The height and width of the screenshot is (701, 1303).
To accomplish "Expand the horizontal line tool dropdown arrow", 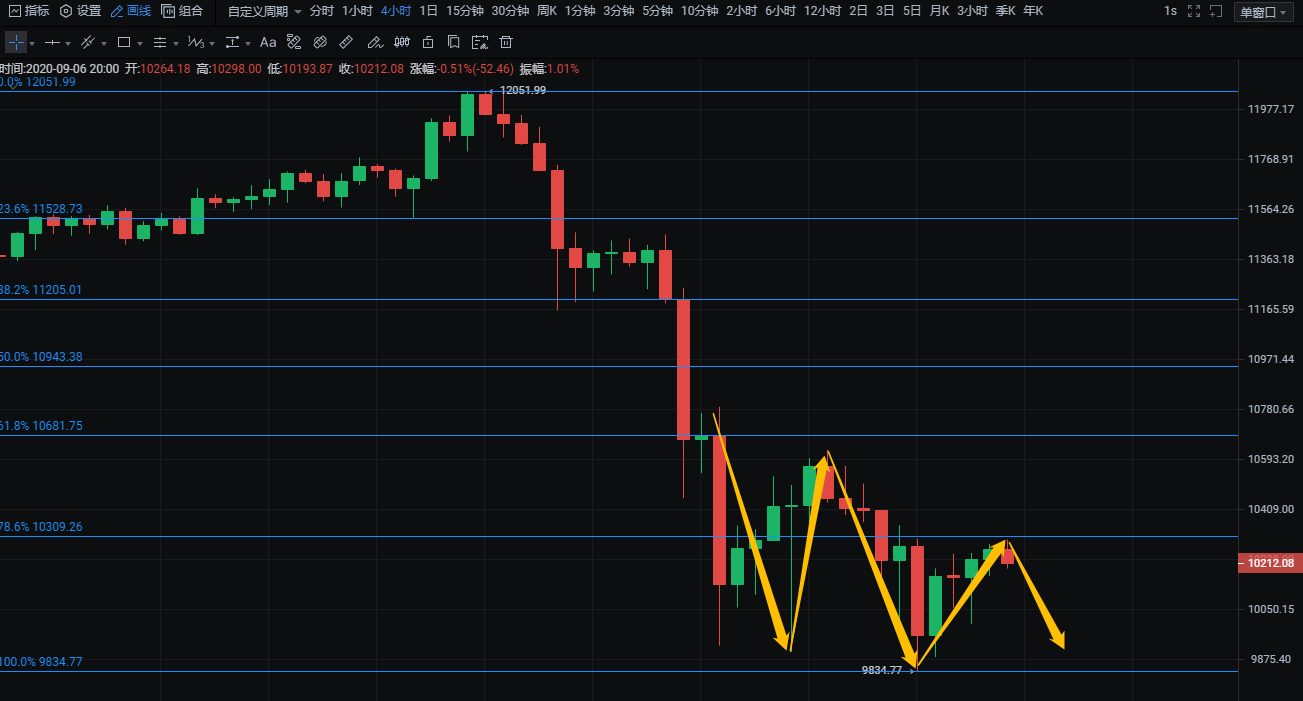I will [x=69, y=44].
